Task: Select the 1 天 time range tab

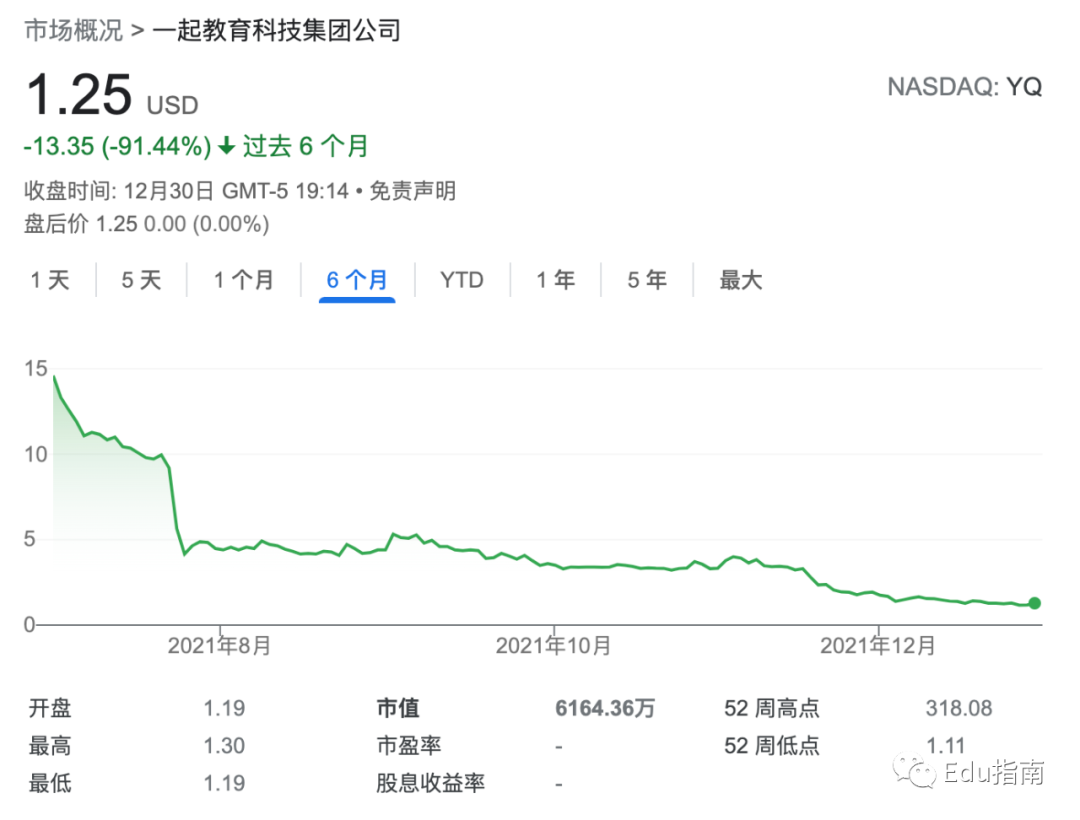Action: tap(50, 280)
